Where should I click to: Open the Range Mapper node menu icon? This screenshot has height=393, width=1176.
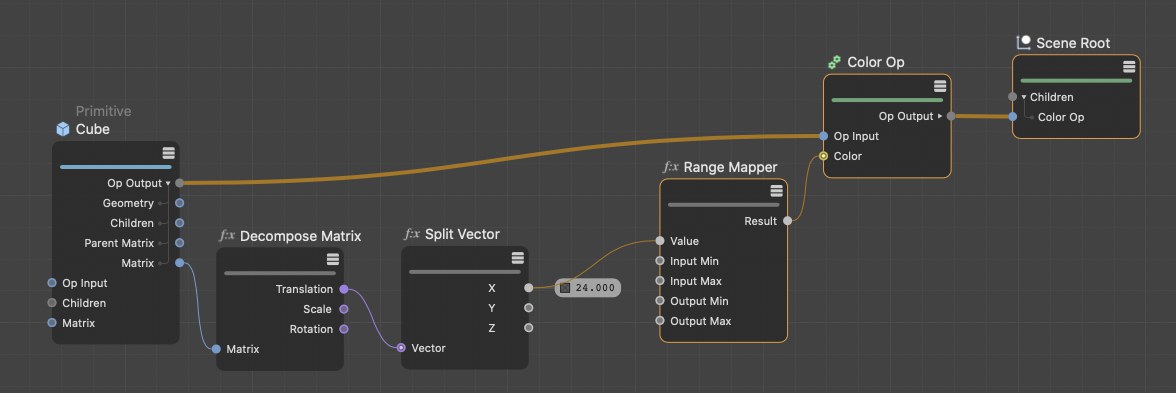click(776, 190)
